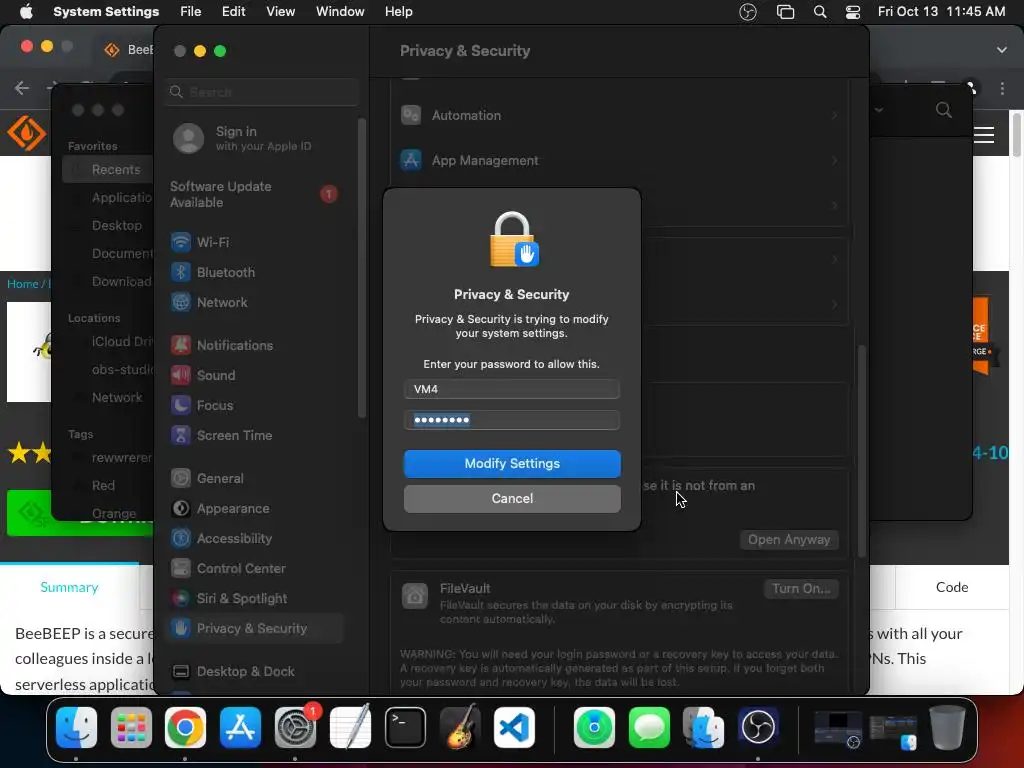Select Recents in Finder sidebar
Viewport: 1024px width, 768px height.
click(x=108, y=170)
